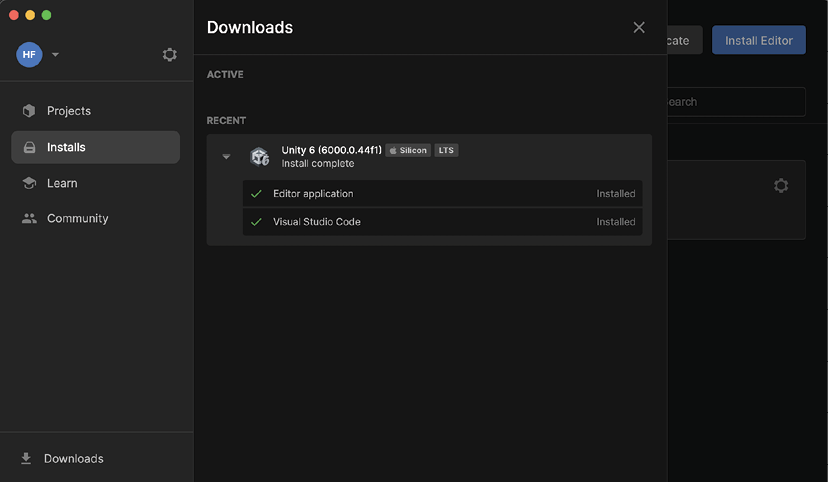
Task: Focus the Search field in Installs
Action: point(737,102)
